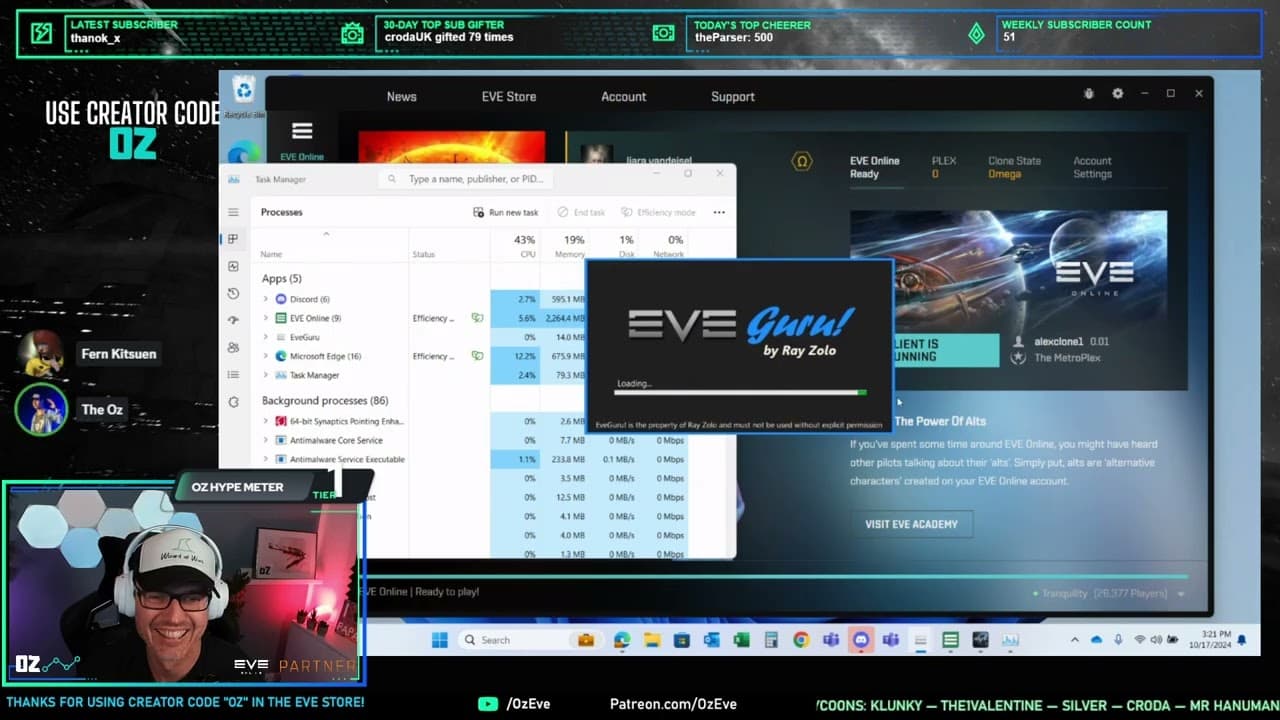1280x720 pixels.
Task: Open Users page in Task Manager sidebar
Action: pyautogui.click(x=233, y=347)
